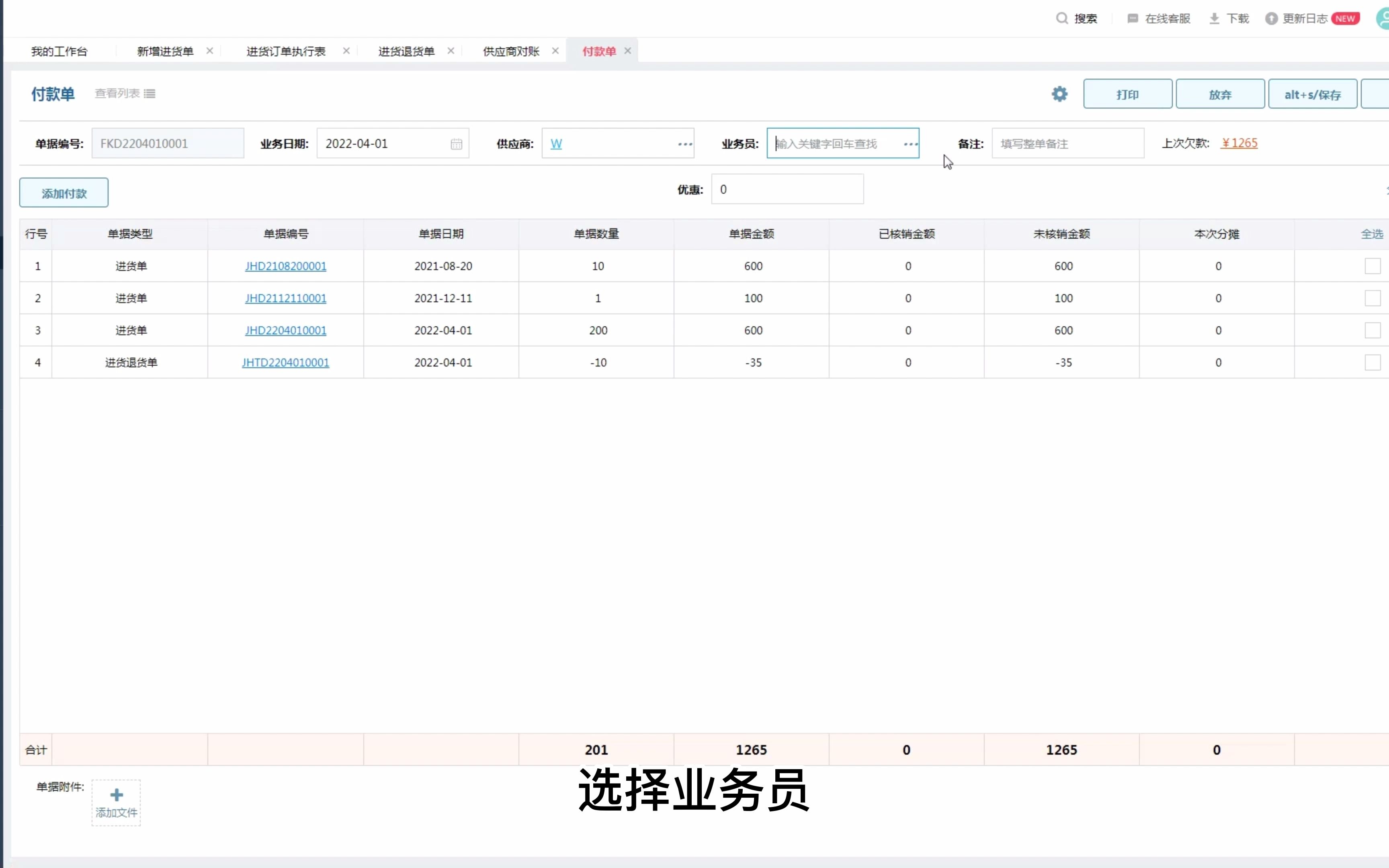Open document link JHTD2204010001
Image resolution: width=1389 pixels, height=868 pixels.
286,362
